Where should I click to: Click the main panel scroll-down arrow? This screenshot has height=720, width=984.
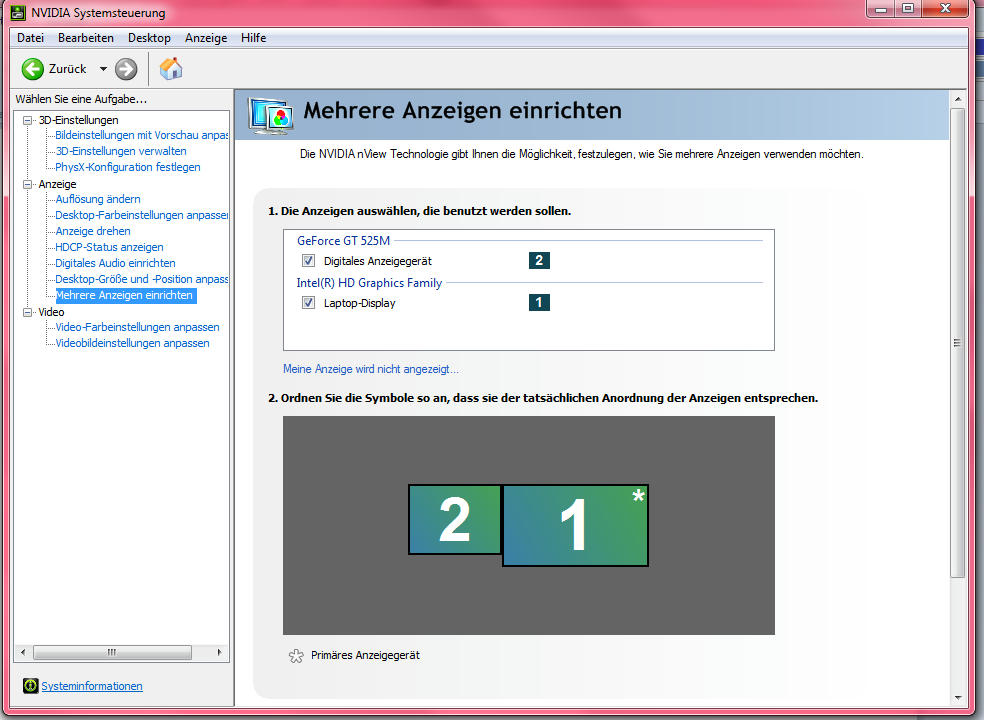[x=958, y=697]
